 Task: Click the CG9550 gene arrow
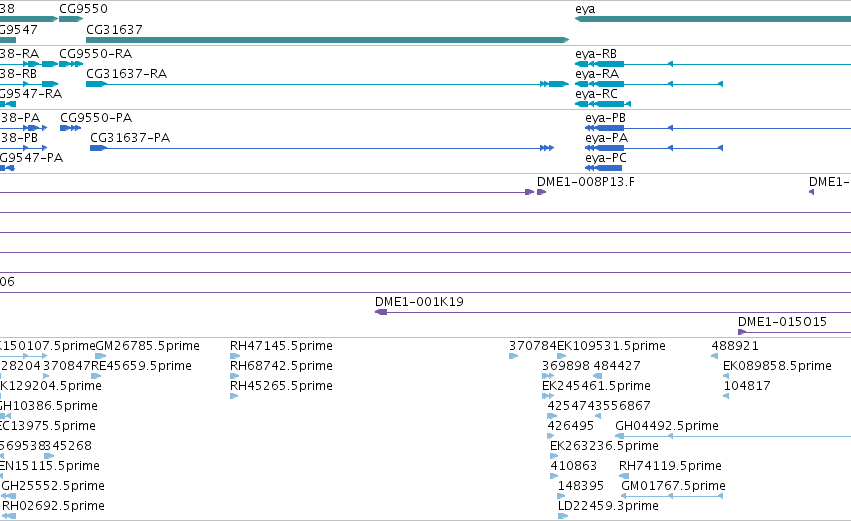pyautogui.click(x=71, y=19)
